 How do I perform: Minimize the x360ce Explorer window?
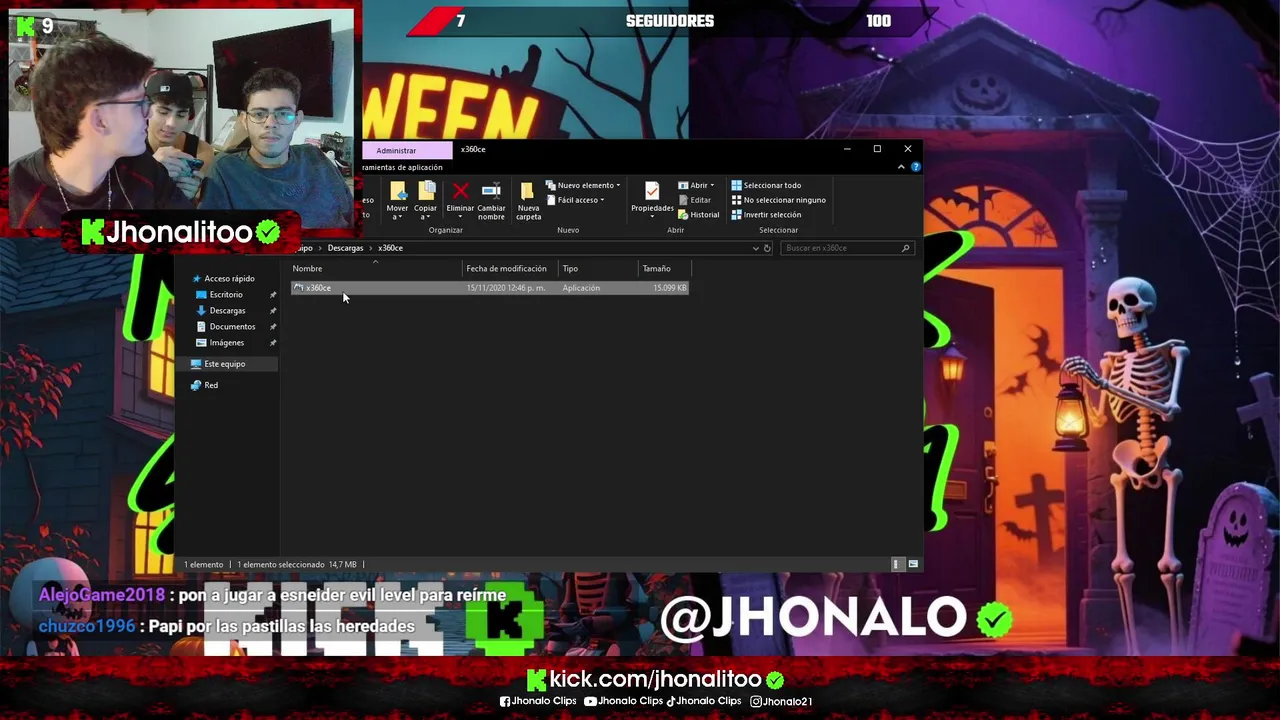(847, 149)
